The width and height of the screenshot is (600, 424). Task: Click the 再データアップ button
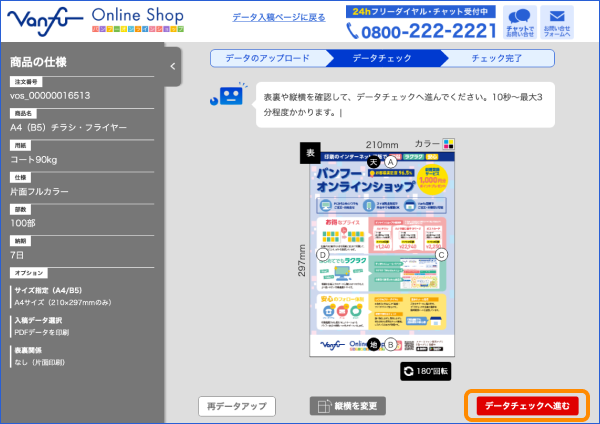coord(237,406)
